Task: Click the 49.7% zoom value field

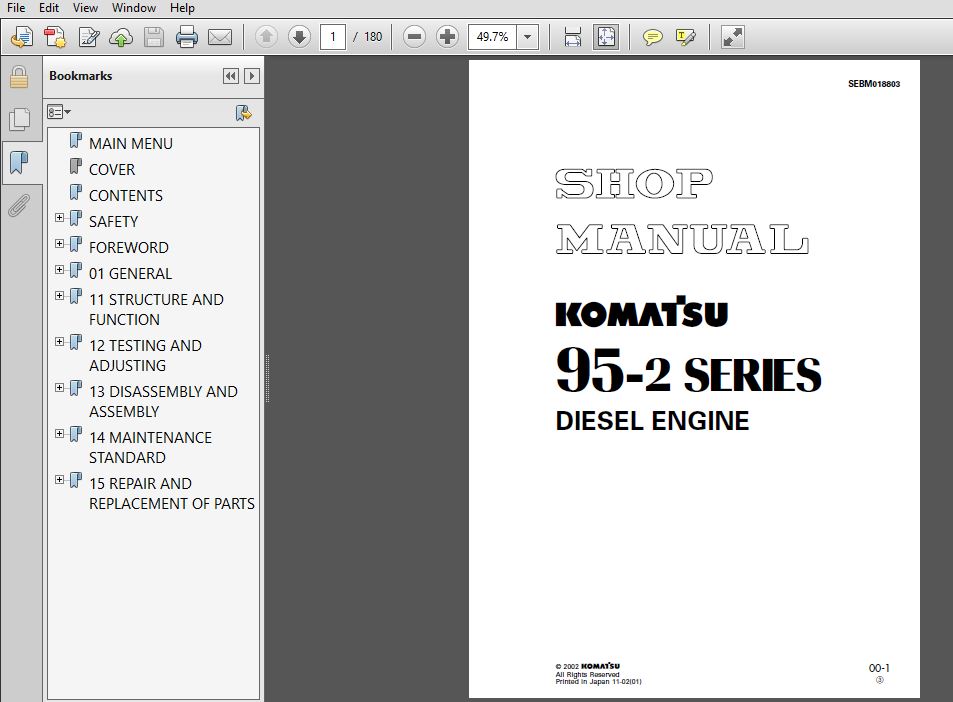Action: pyautogui.click(x=492, y=37)
